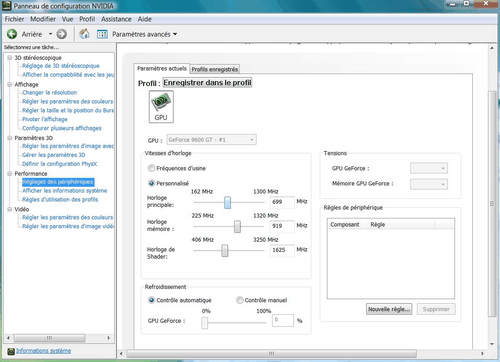The height and width of the screenshot is (362, 500).
Task: Open the Vue menu
Action: point(67,19)
